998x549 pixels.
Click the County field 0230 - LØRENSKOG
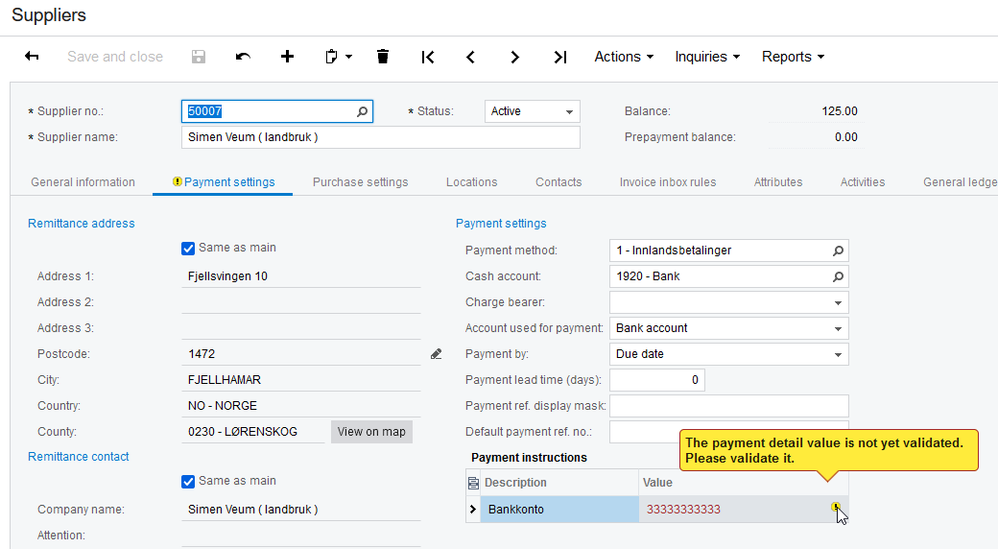(253, 432)
